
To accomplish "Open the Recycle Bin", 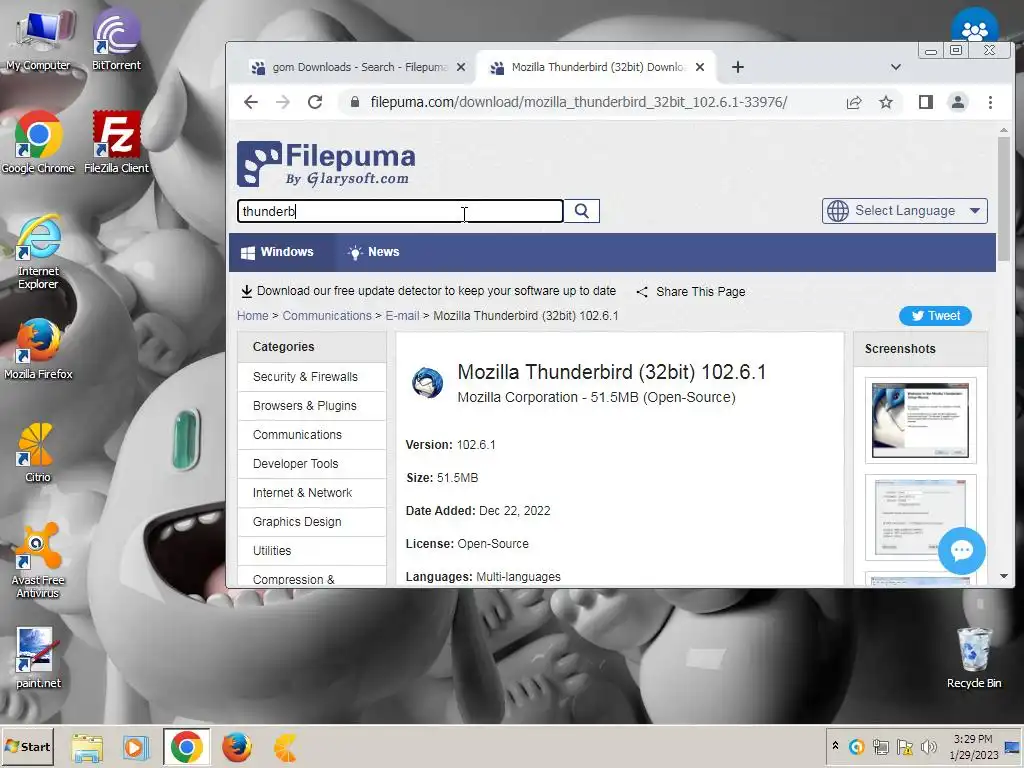I will point(974,658).
